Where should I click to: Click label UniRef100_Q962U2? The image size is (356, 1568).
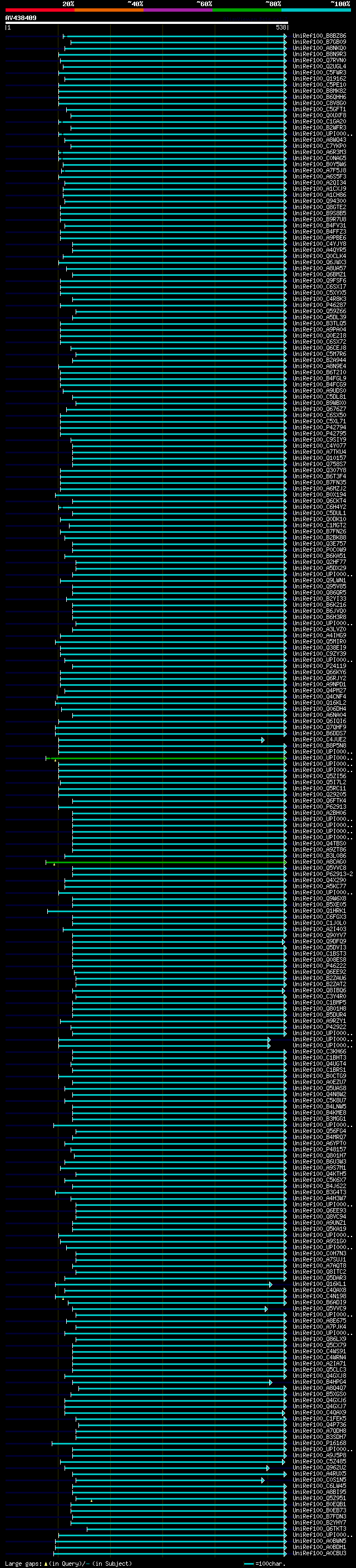[x=319, y=1467]
